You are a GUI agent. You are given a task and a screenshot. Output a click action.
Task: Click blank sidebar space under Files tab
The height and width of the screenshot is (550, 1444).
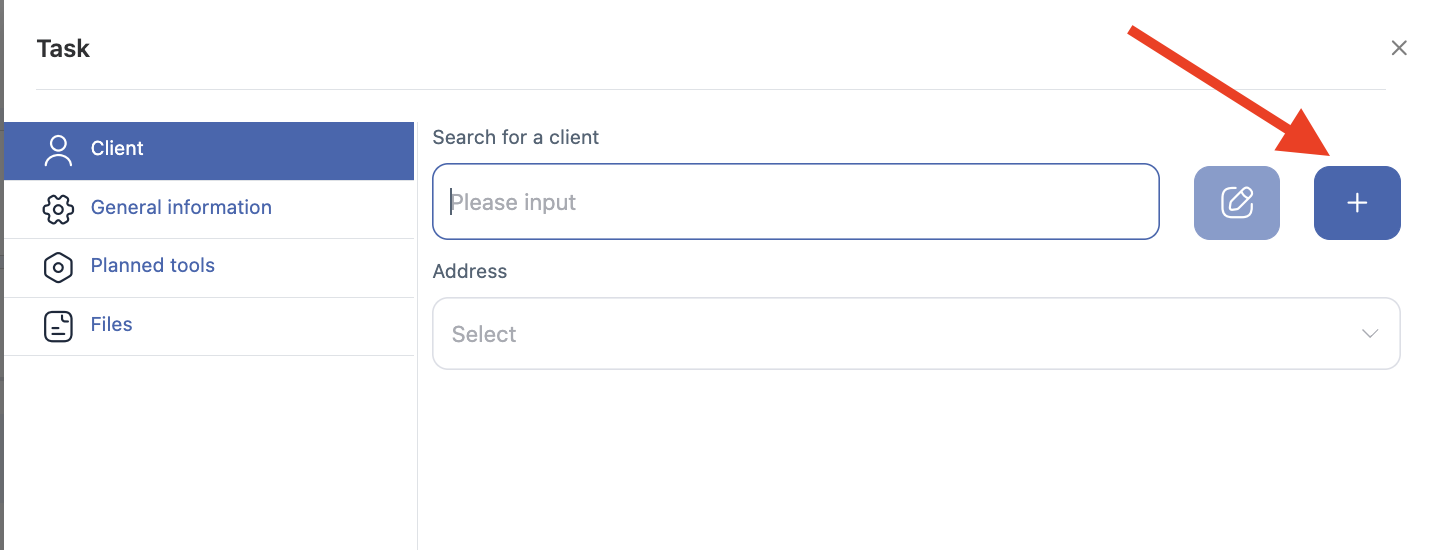(x=208, y=450)
